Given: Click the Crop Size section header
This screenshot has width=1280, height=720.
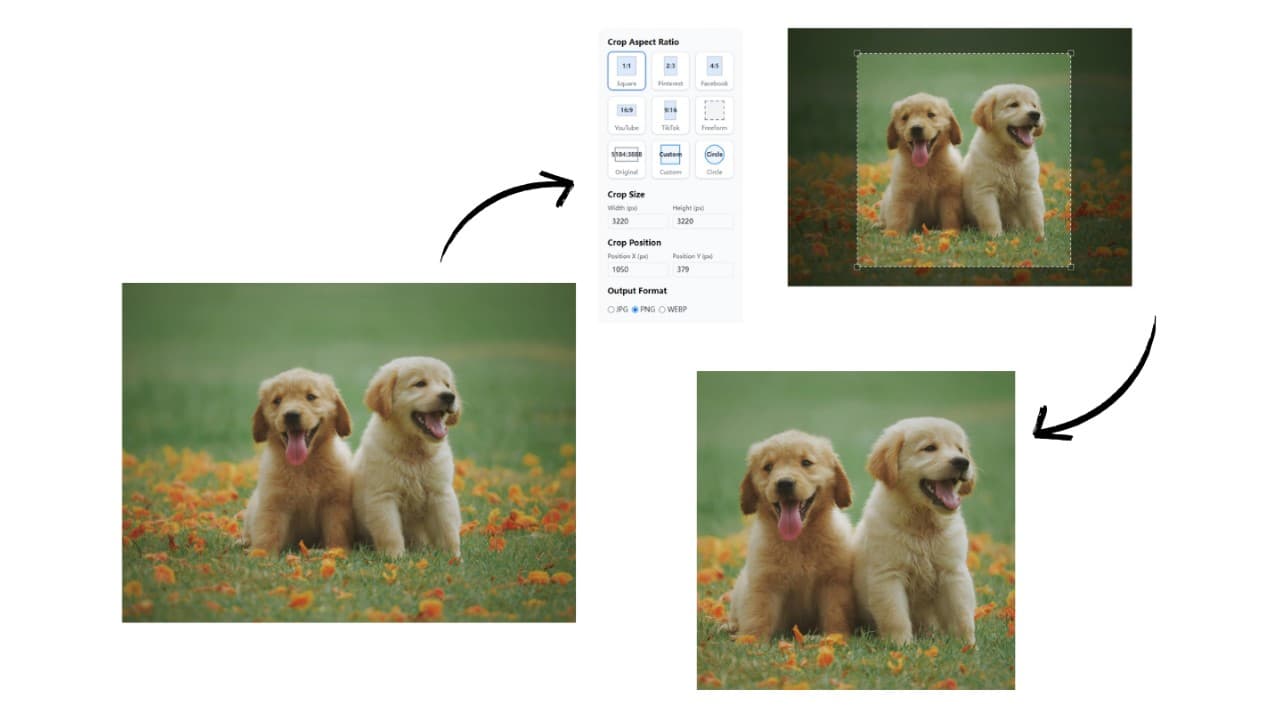Looking at the screenshot, I should click(x=624, y=194).
